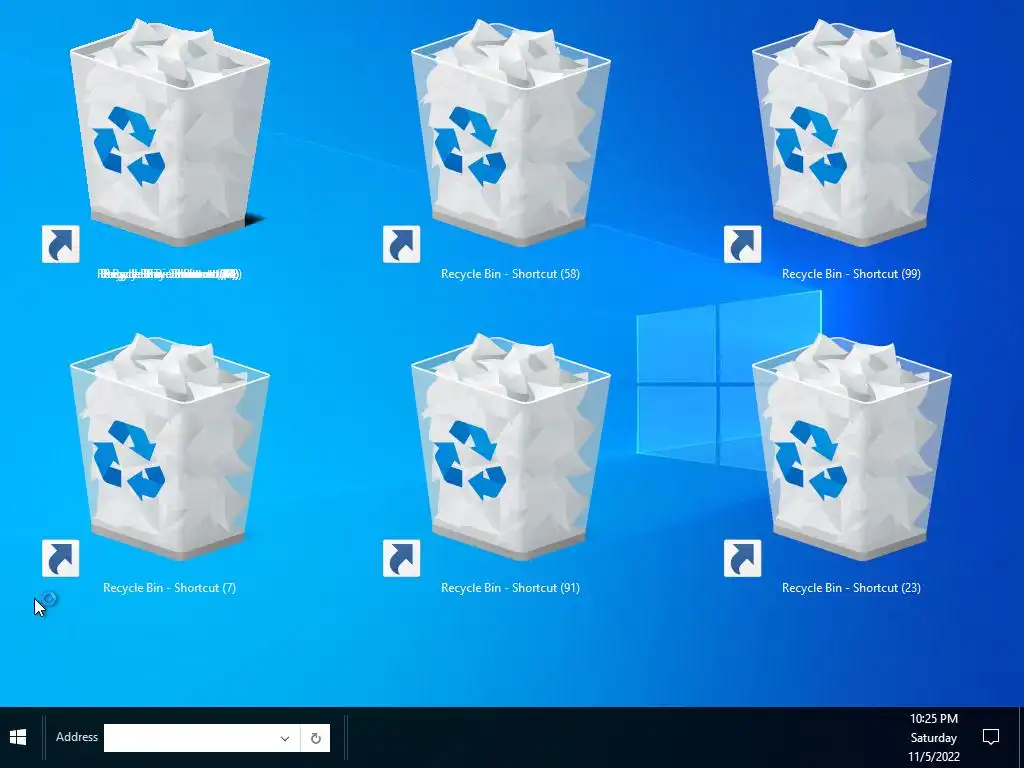Viewport: 1024px width, 768px height.
Task: Expand the Address bar dropdown arrow
Action: [285, 738]
